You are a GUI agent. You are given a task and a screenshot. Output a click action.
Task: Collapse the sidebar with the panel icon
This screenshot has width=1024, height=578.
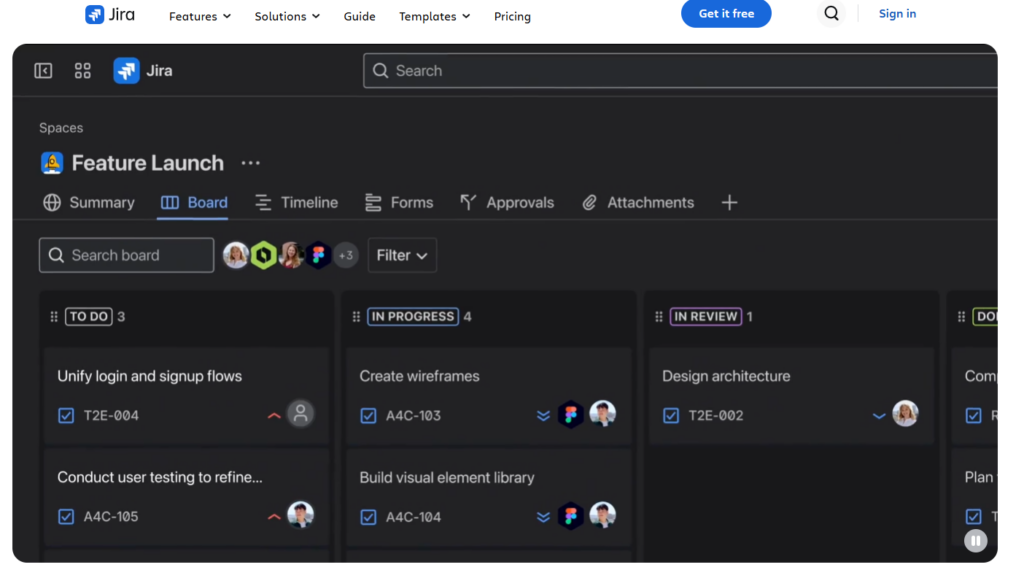43,71
